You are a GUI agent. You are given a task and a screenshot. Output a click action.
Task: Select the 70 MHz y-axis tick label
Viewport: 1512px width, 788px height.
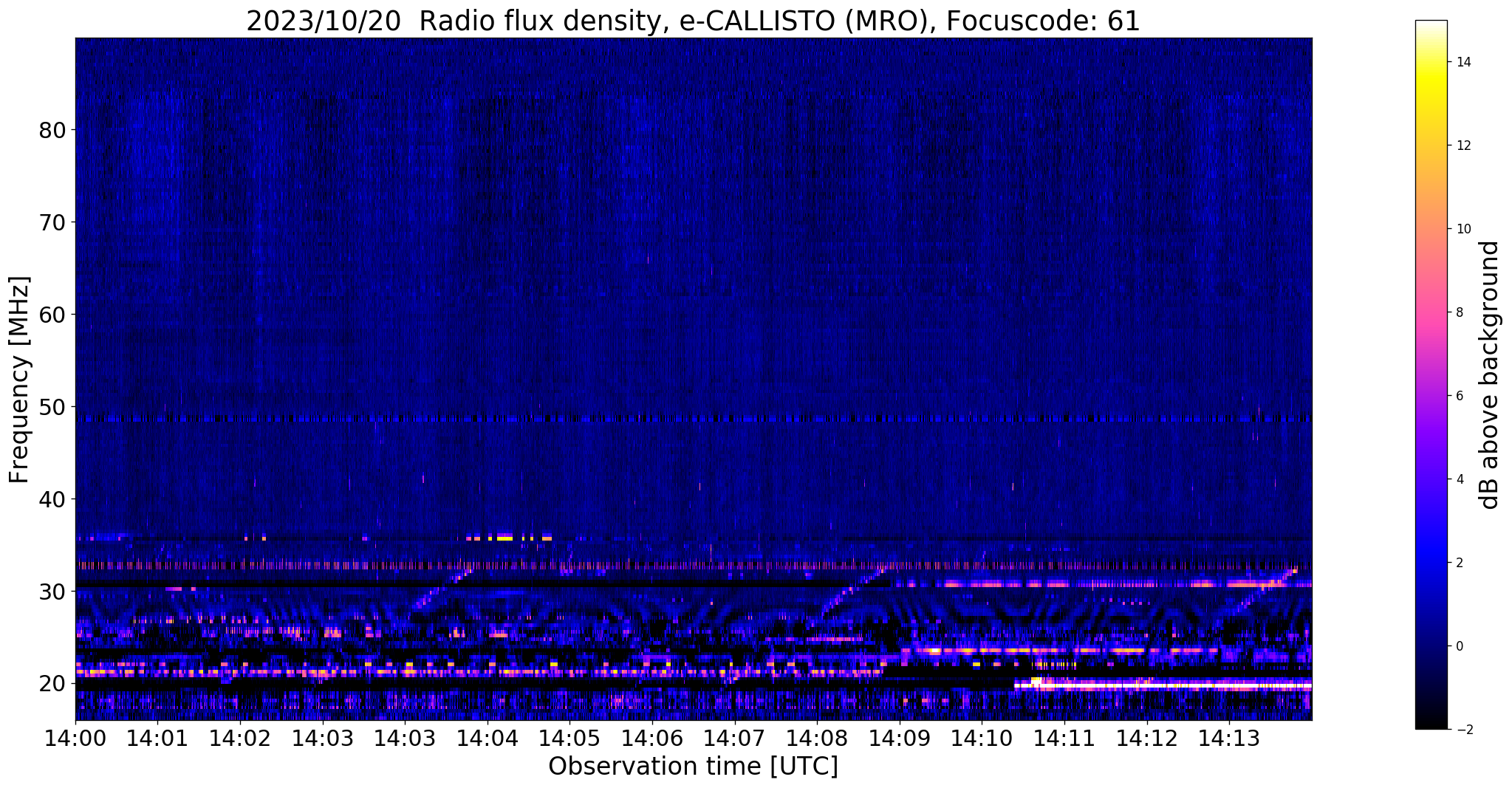coord(52,222)
